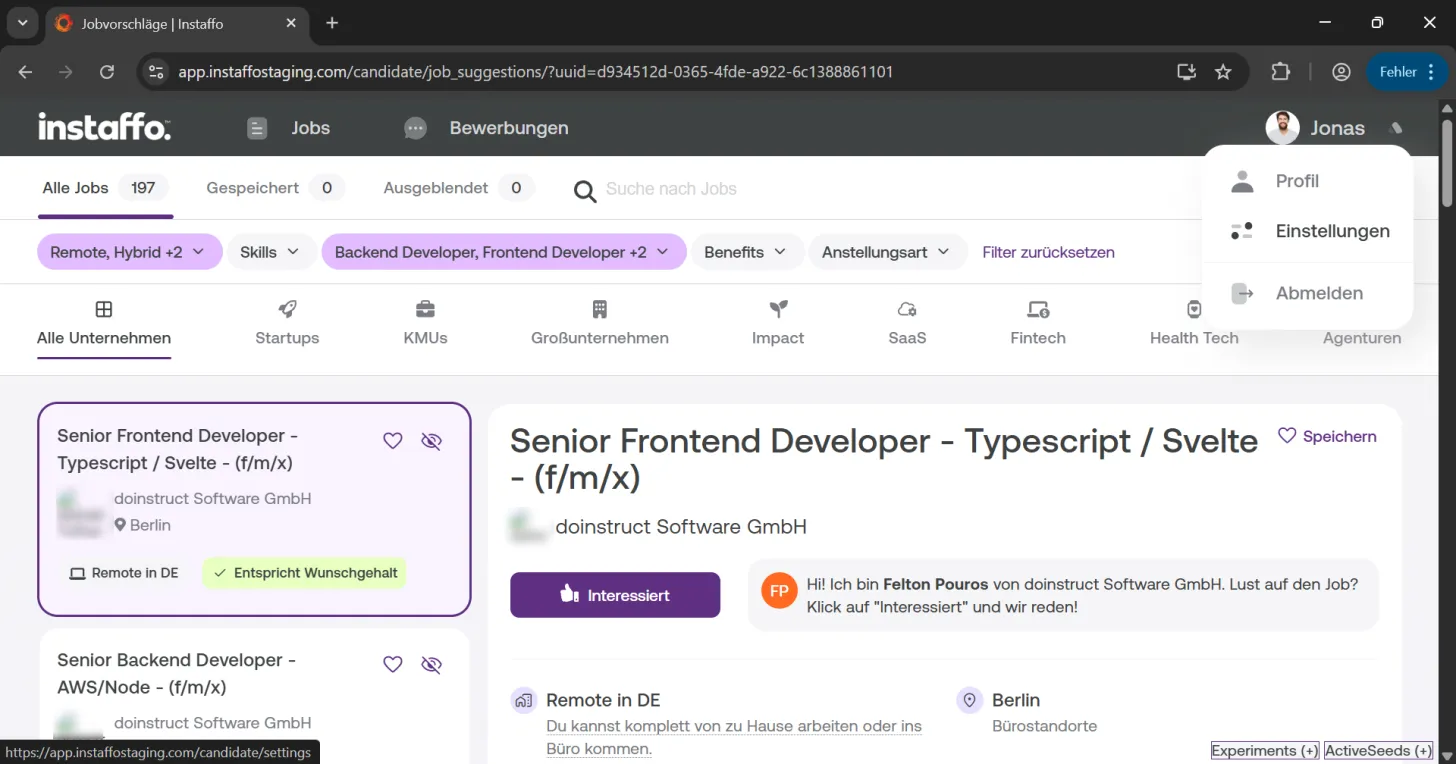Click the Fehler browser button
This screenshot has width=1456, height=764.
(1408, 72)
